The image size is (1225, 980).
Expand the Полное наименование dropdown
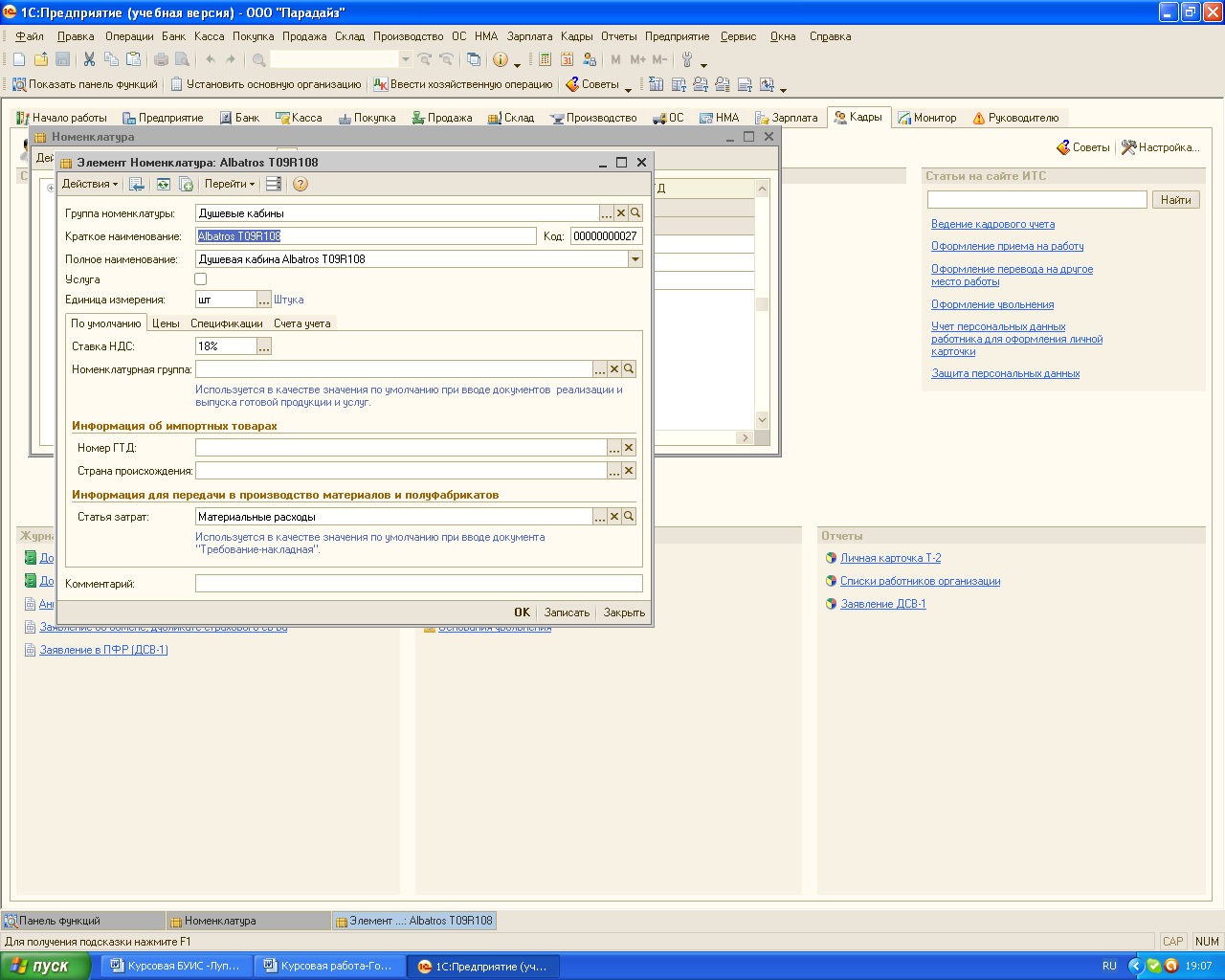tap(635, 259)
